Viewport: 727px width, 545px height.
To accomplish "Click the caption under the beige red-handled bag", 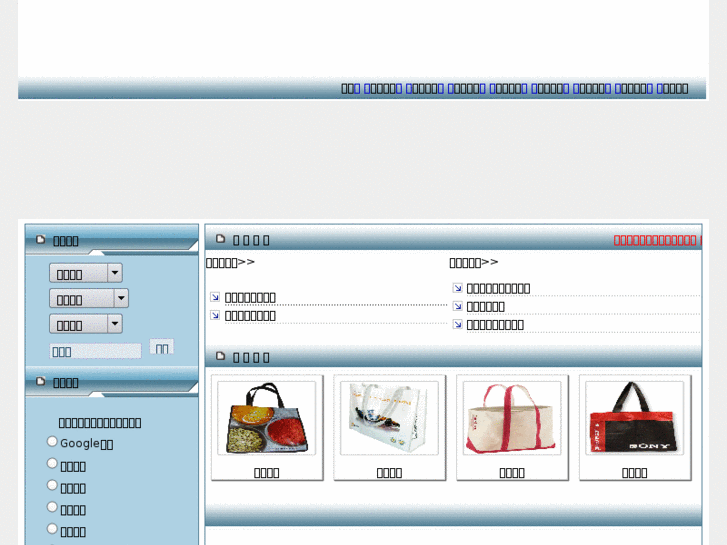I will click(512, 473).
